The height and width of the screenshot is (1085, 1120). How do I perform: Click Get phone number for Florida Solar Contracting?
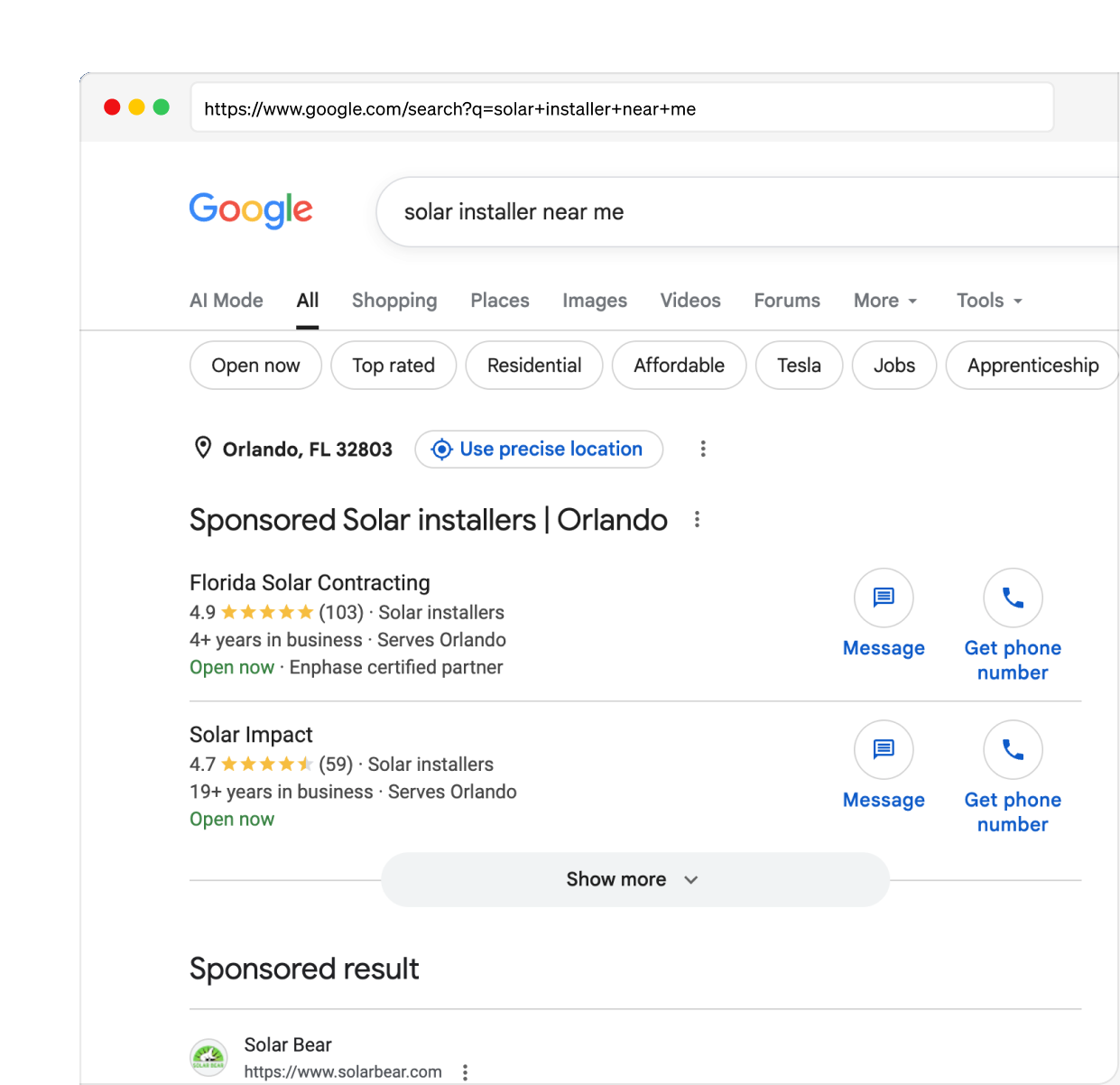pos(1013,660)
